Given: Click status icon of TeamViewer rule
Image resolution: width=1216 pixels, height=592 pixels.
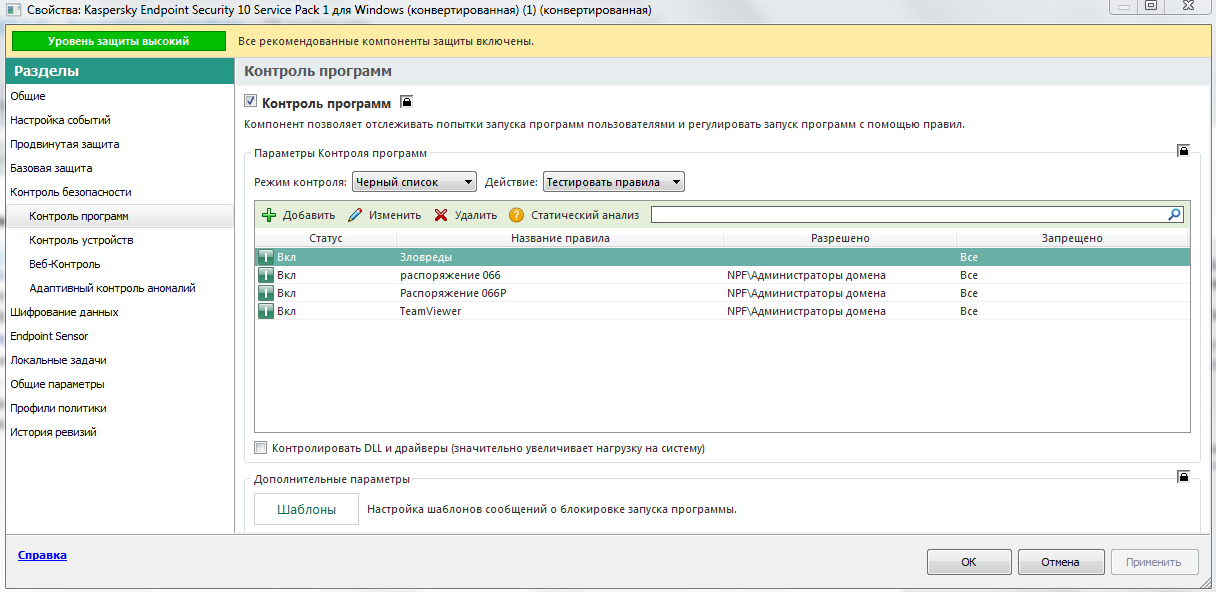Looking at the screenshot, I should (266, 311).
